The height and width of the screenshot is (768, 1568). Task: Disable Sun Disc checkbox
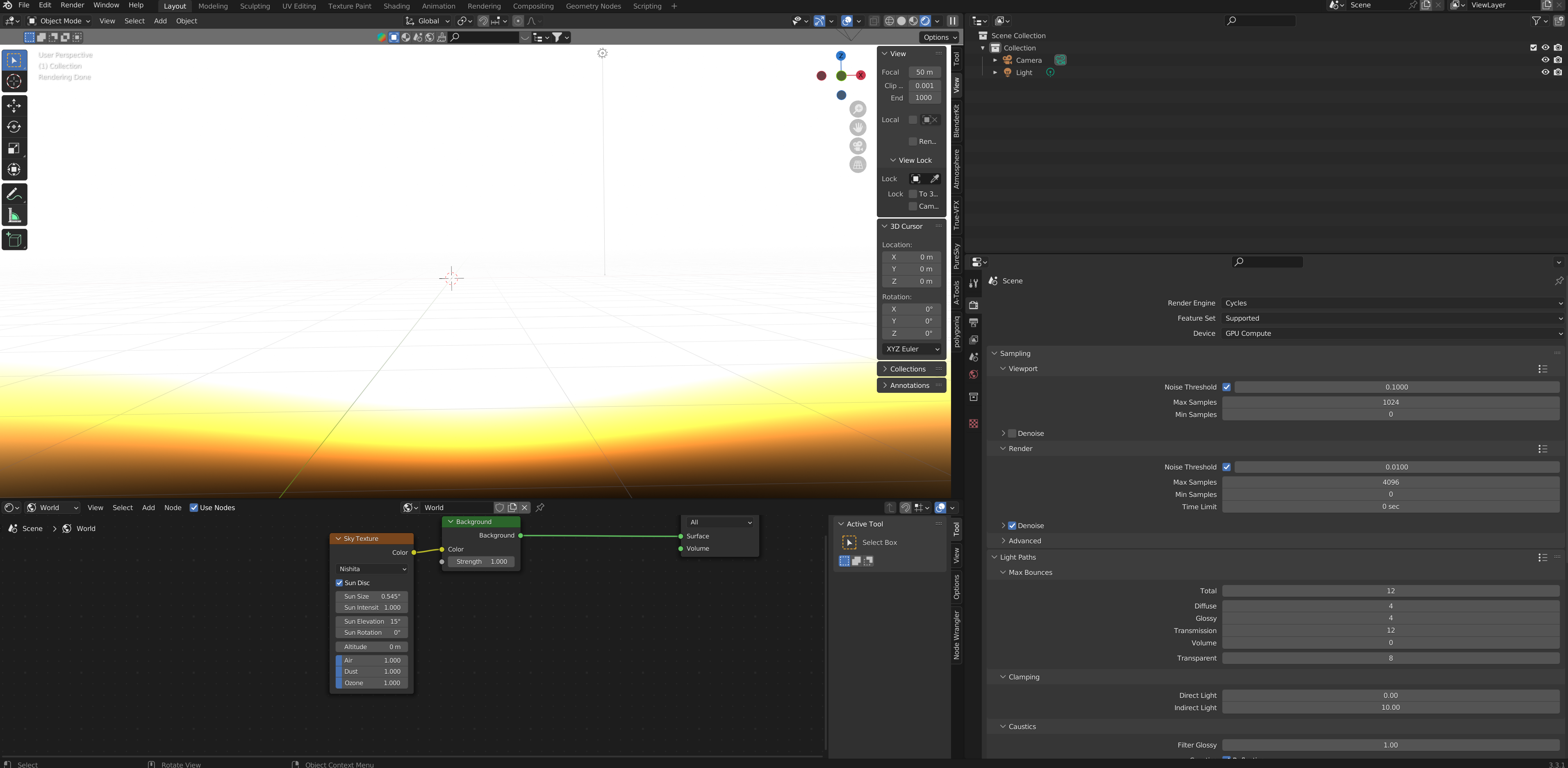340,583
